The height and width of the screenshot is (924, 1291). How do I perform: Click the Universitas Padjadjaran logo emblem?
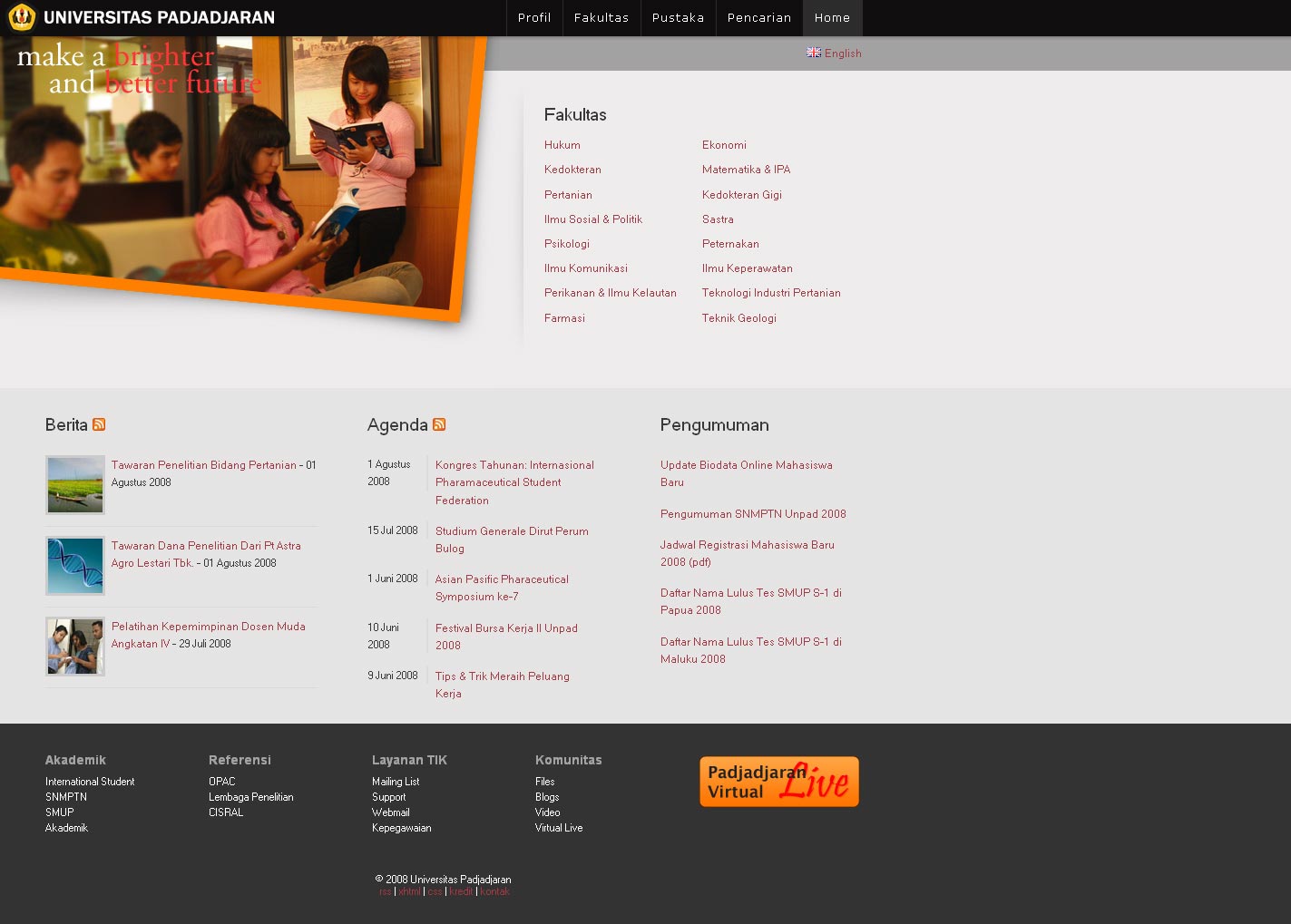coord(21,17)
